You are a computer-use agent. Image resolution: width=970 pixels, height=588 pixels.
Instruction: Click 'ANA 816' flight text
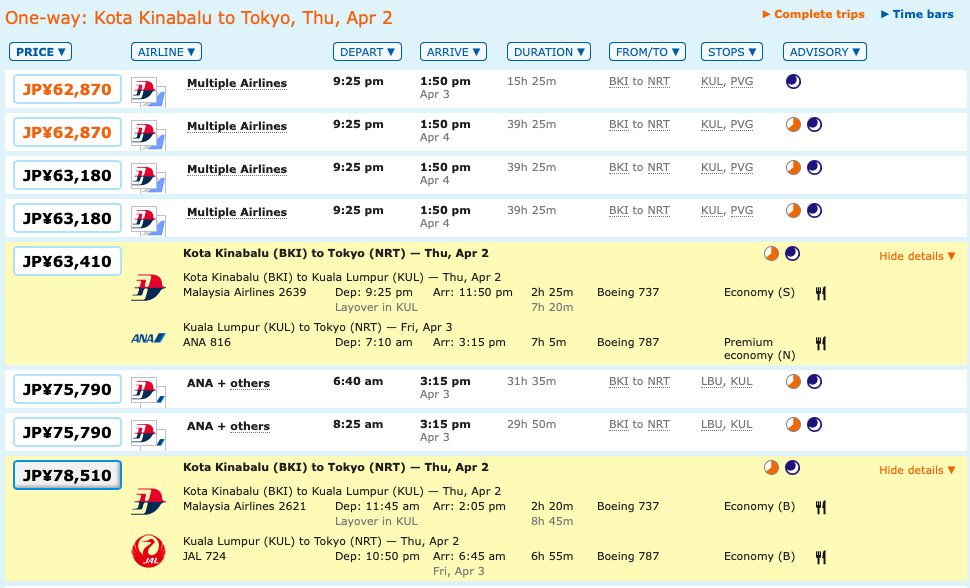pos(207,342)
